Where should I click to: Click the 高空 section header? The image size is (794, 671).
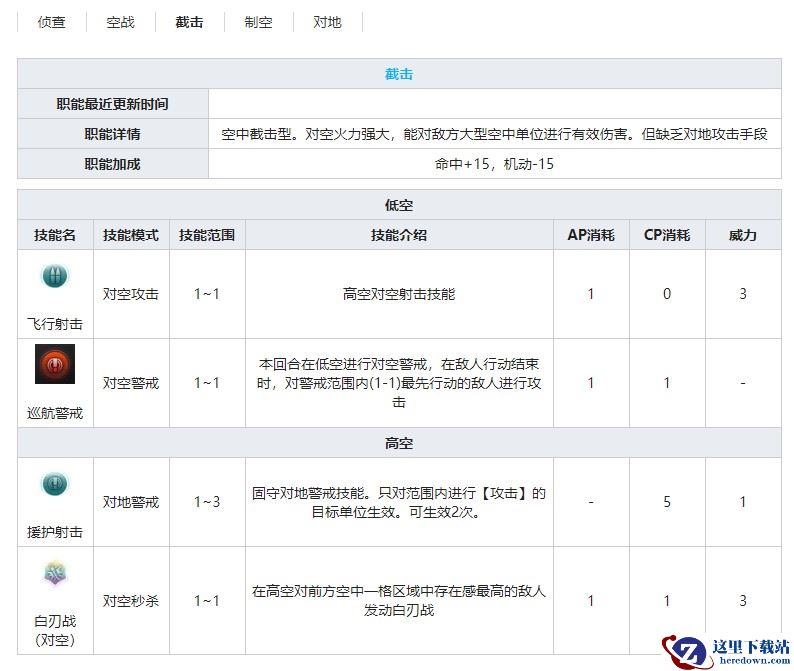click(399, 443)
